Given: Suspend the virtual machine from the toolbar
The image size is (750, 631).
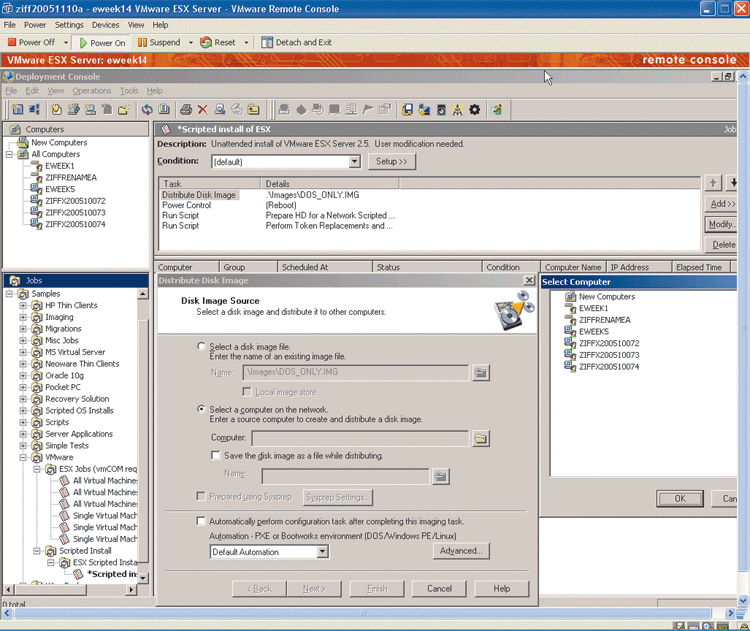Looking at the screenshot, I should (159, 43).
